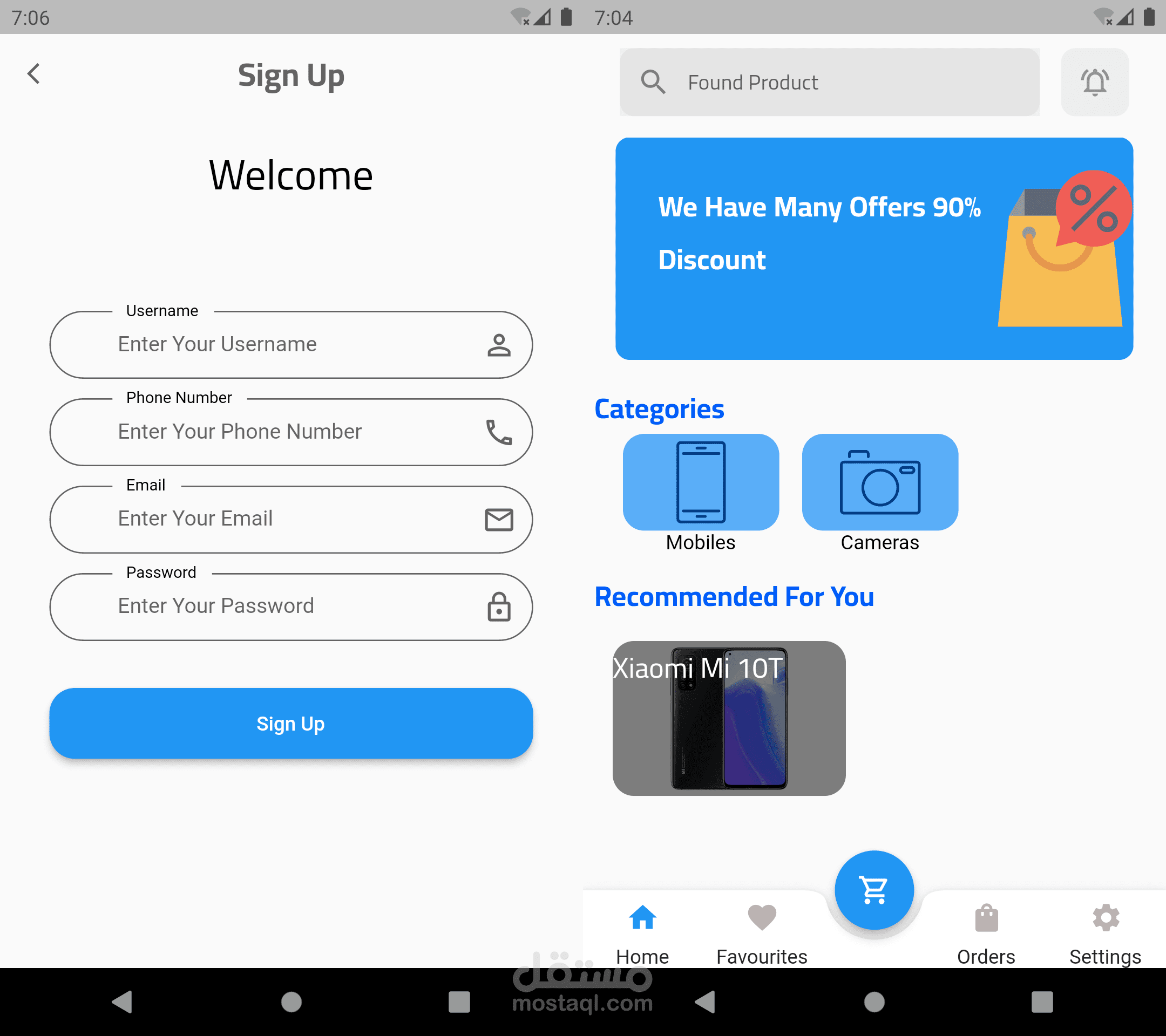1166x1036 pixels.
Task: Click the Categories heading
Action: [x=659, y=409]
